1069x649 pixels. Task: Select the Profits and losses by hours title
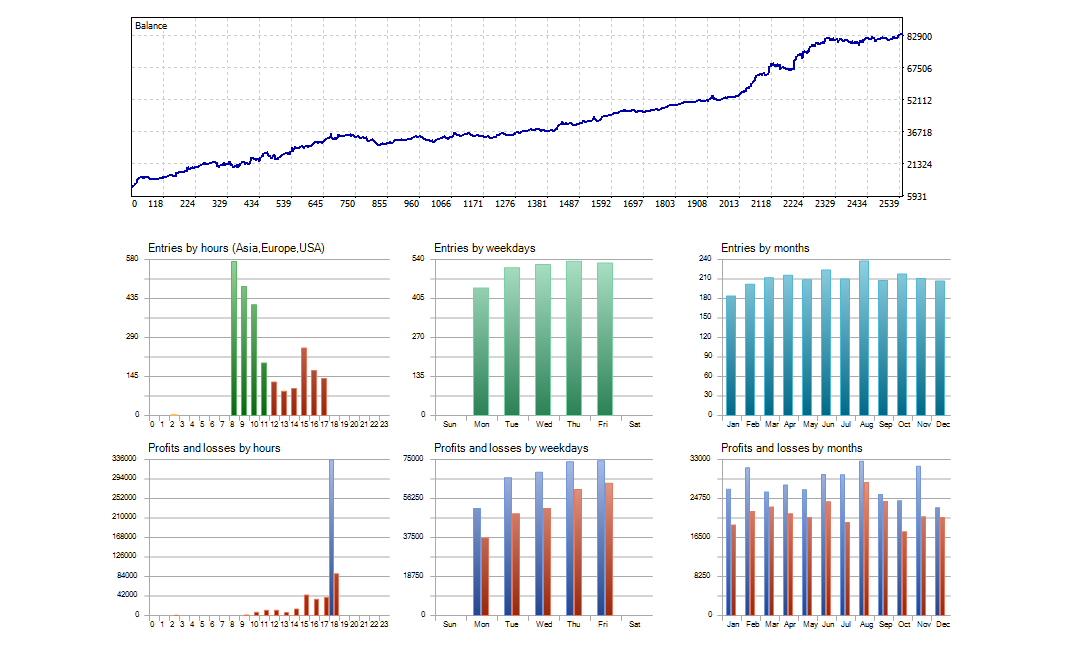pos(214,448)
